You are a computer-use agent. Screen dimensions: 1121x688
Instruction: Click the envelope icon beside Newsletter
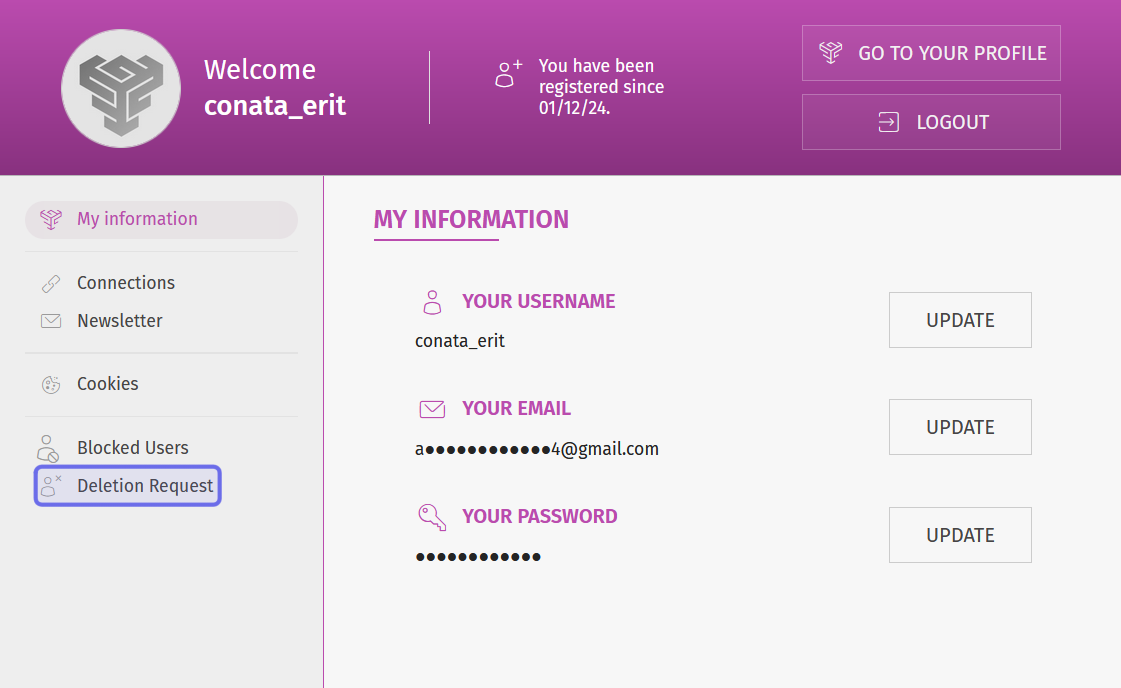point(51,321)
